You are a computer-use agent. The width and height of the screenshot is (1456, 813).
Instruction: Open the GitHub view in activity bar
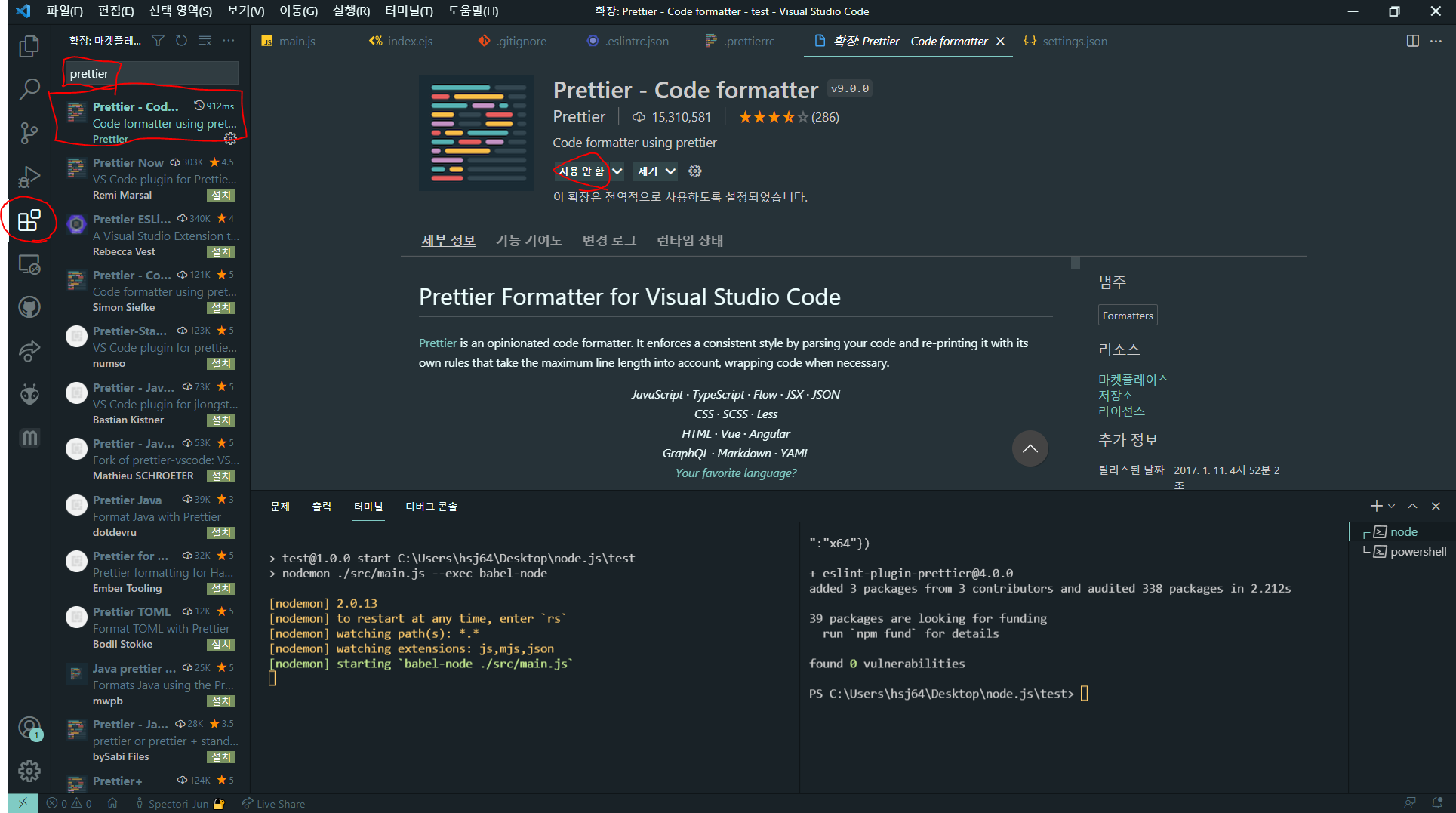[x=29, y=307]
